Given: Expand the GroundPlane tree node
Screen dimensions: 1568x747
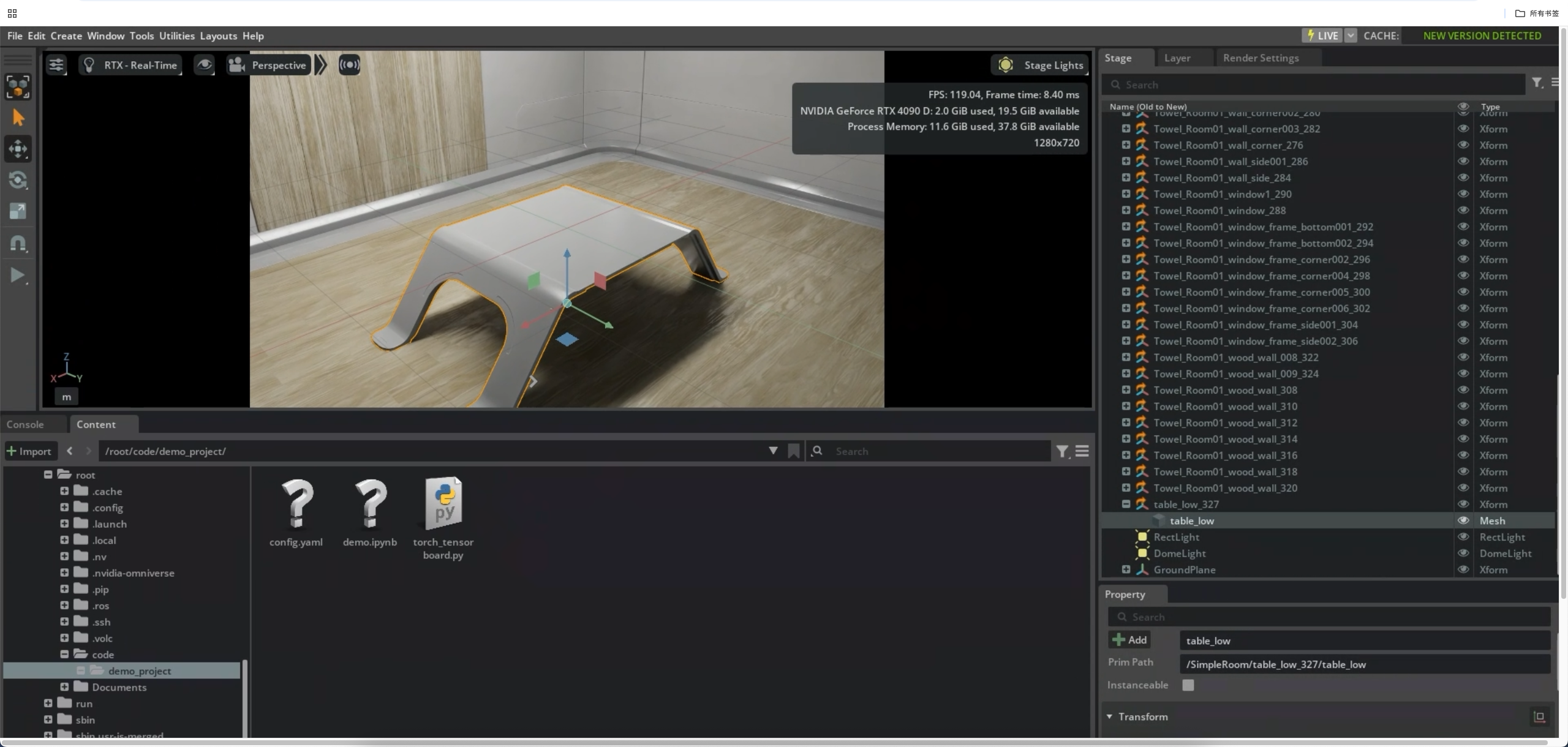Looking at the screenshot, I should [1126, 569].
